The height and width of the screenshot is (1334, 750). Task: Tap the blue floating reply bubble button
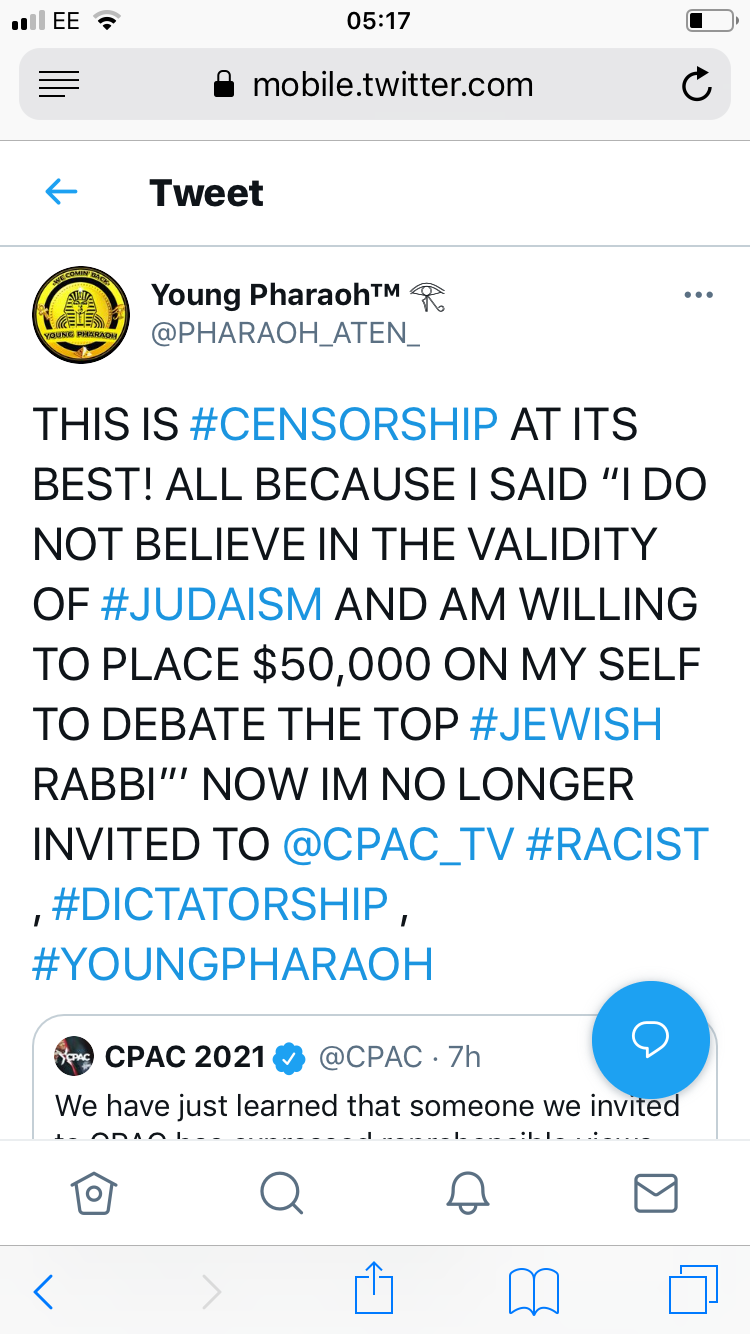651,1041
